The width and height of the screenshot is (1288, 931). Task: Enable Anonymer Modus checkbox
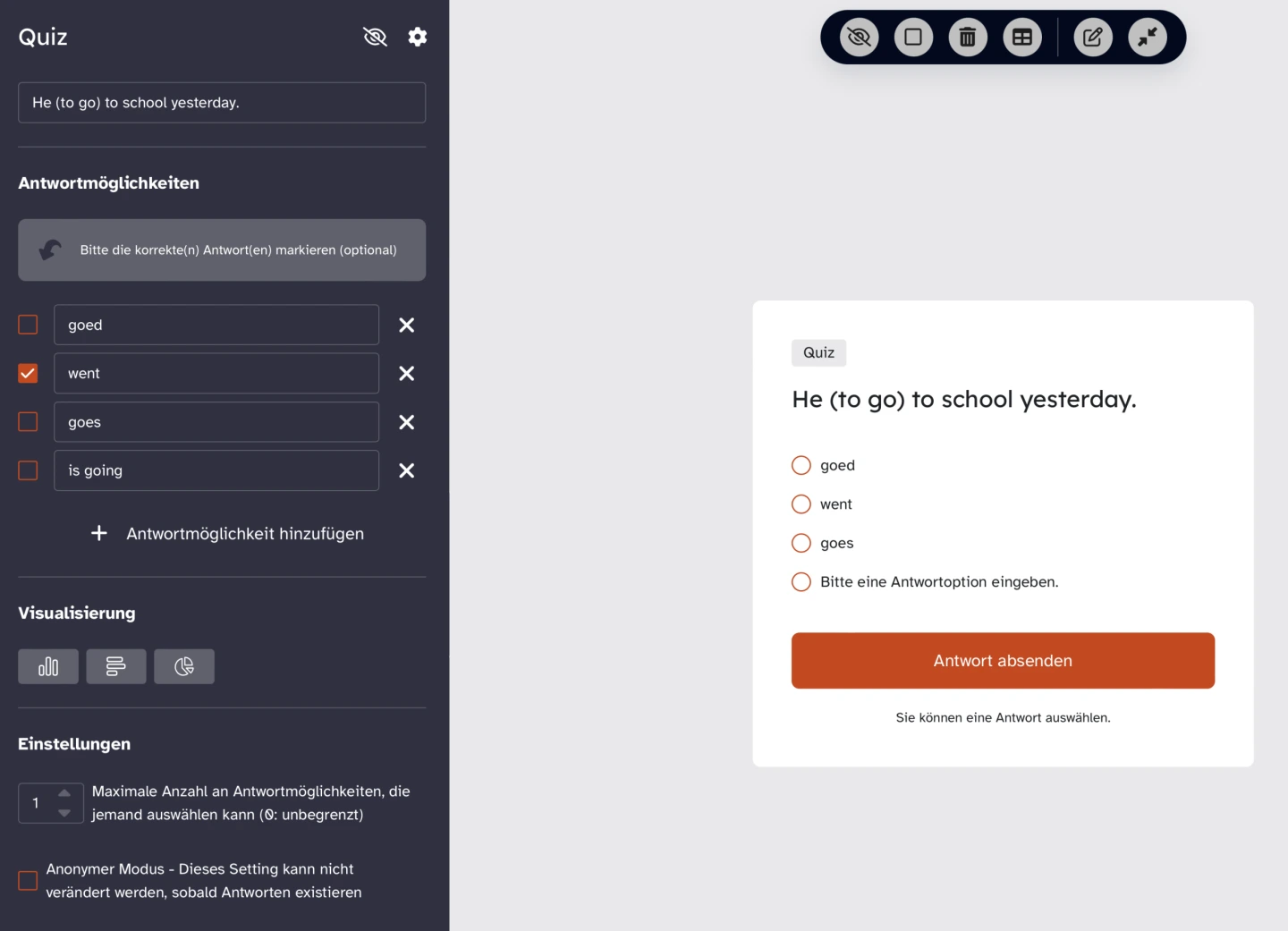point(29,881)
